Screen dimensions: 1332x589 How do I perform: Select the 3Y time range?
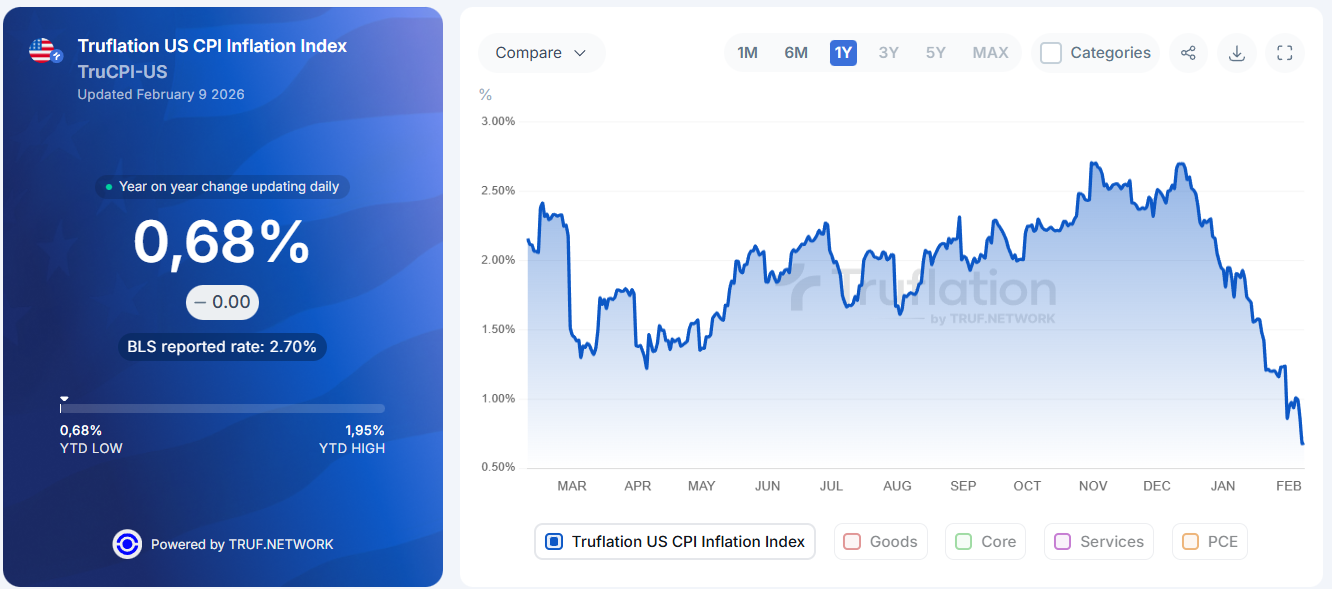(888, 53)
